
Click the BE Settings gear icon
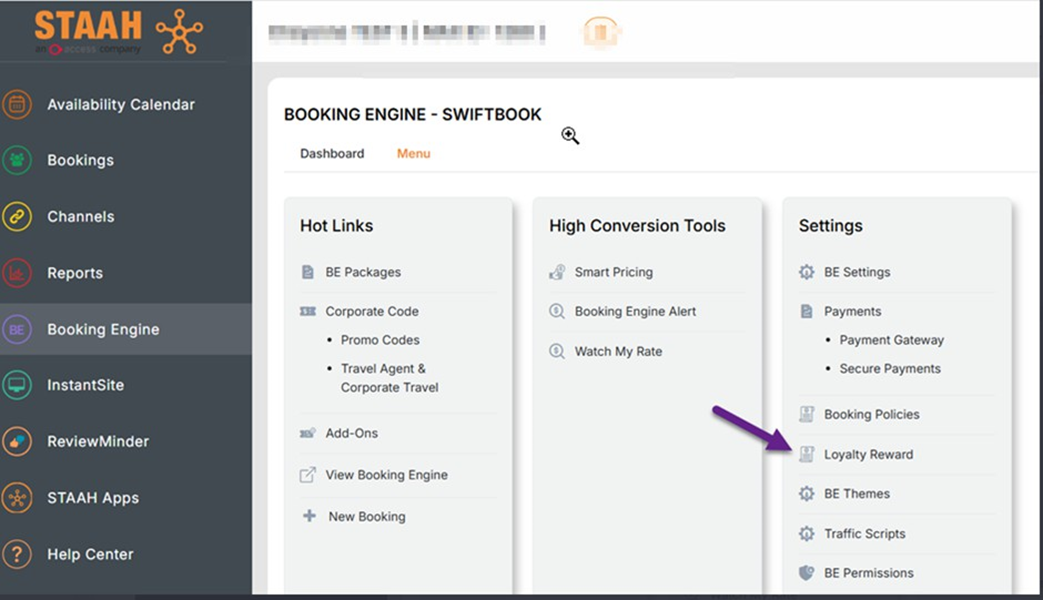807,272
